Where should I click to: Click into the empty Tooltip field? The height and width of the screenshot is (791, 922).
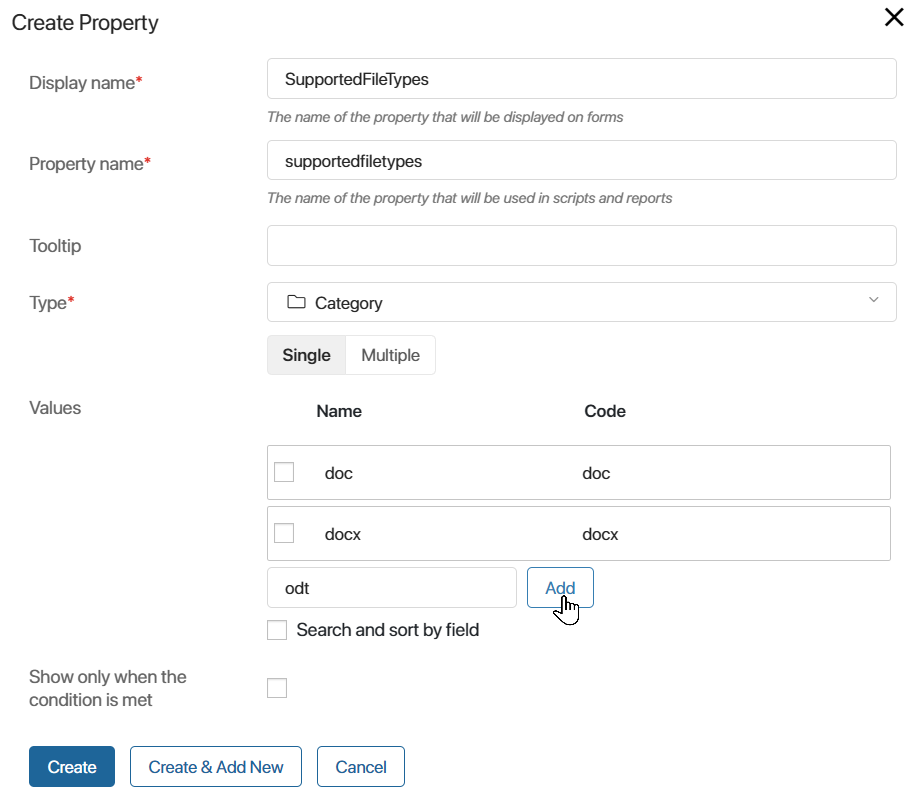(x=582, y=246)
